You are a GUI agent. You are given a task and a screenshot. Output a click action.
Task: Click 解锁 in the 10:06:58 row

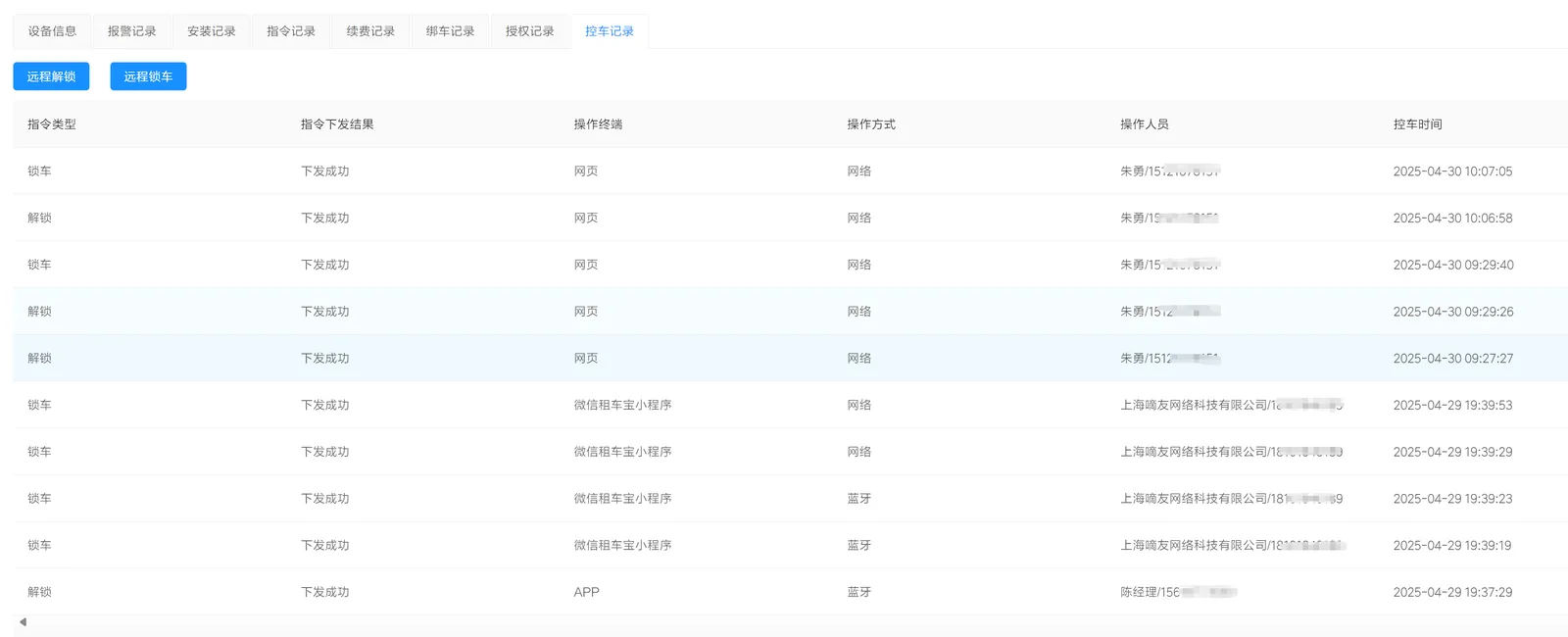coord(39,219)
